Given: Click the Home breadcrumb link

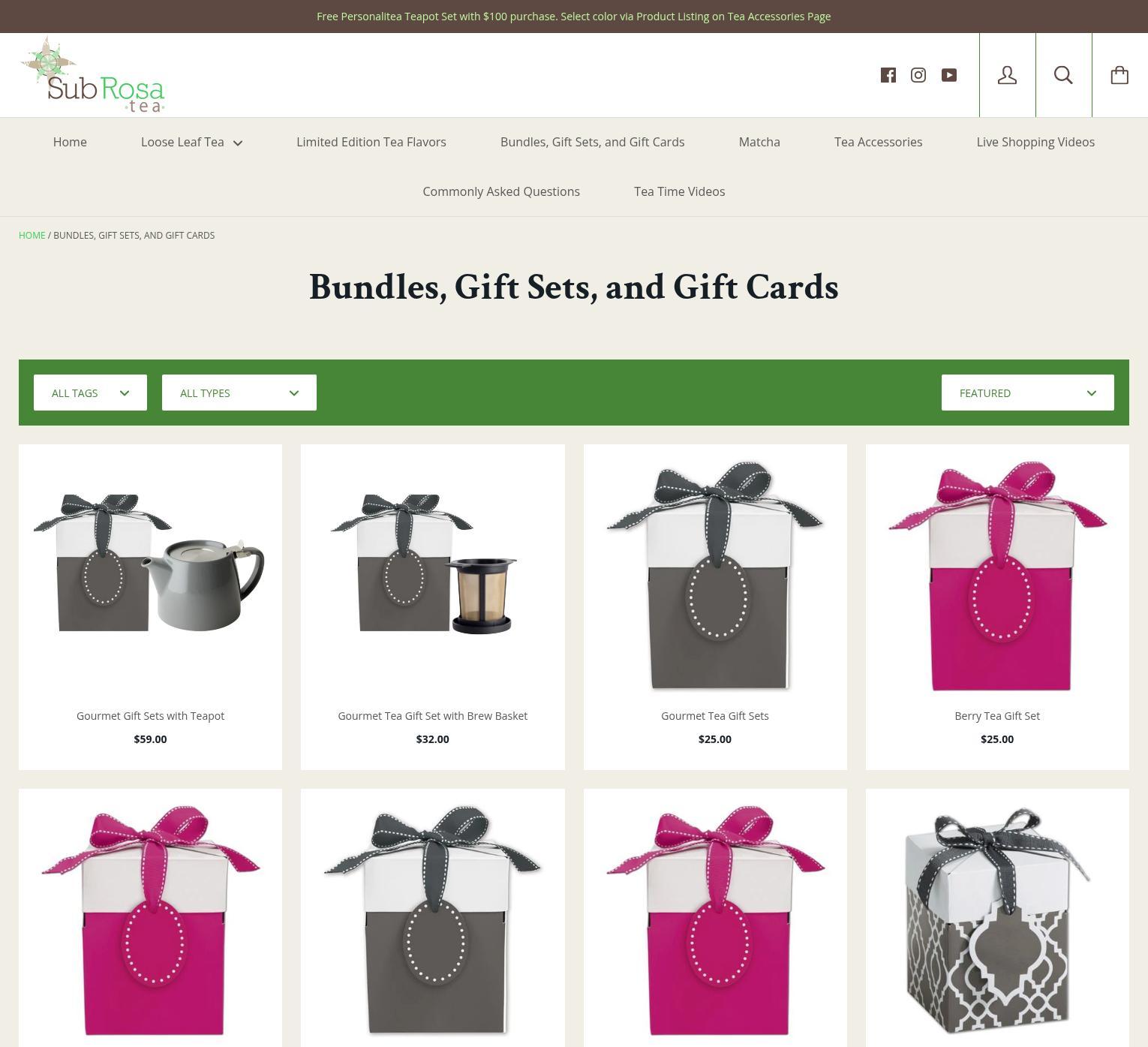Looking at the screenshot, I should [x=32, y=235].
